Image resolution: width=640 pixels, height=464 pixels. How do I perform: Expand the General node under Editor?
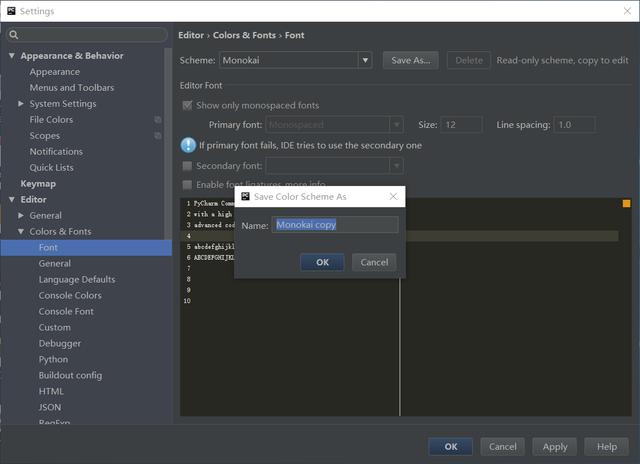click(x=21, y=215)
